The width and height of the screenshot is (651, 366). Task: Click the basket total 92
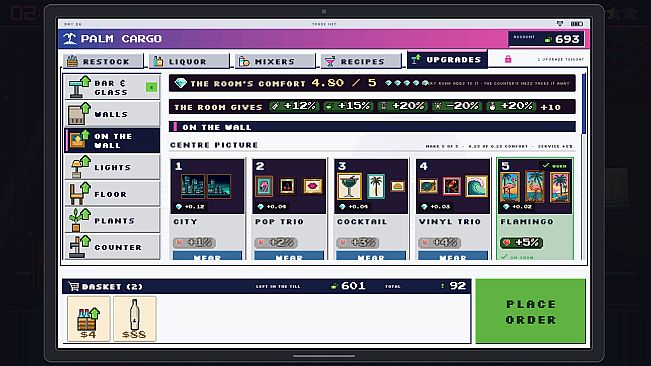pos(458,286)
